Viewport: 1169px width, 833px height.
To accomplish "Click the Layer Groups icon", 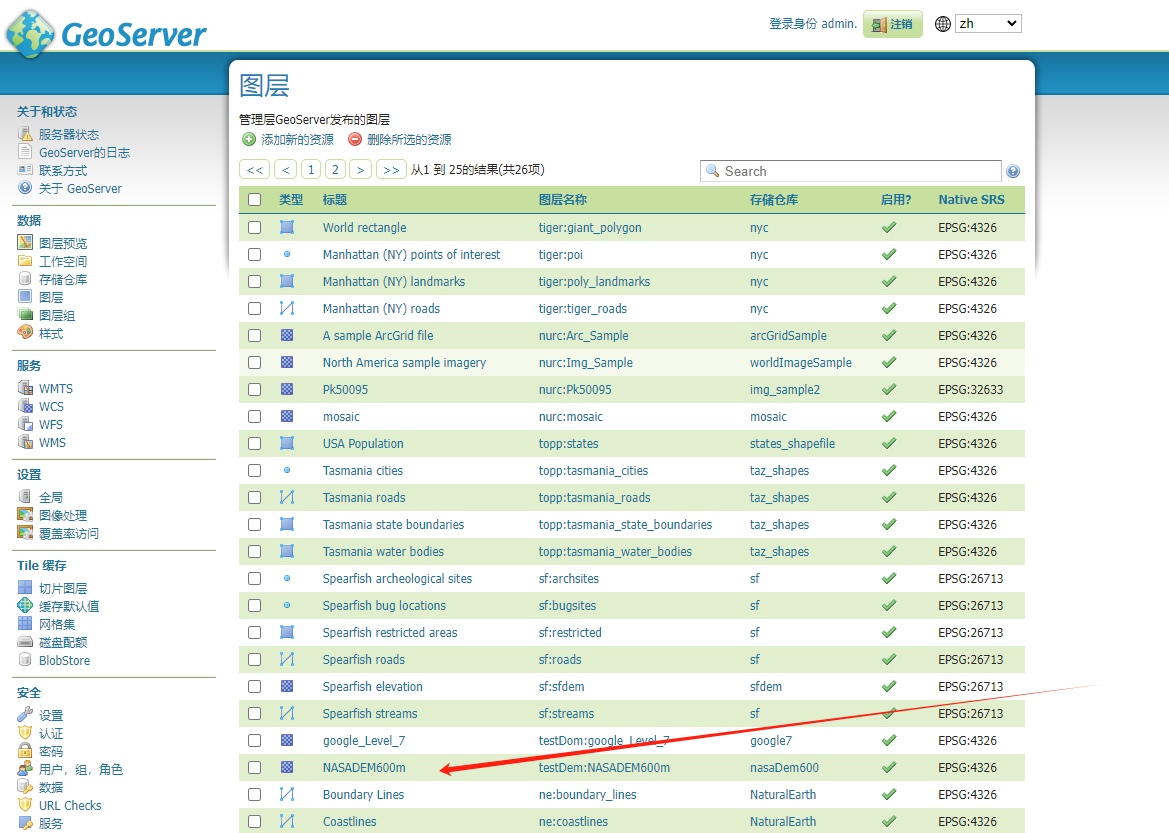I will (25, 315).
